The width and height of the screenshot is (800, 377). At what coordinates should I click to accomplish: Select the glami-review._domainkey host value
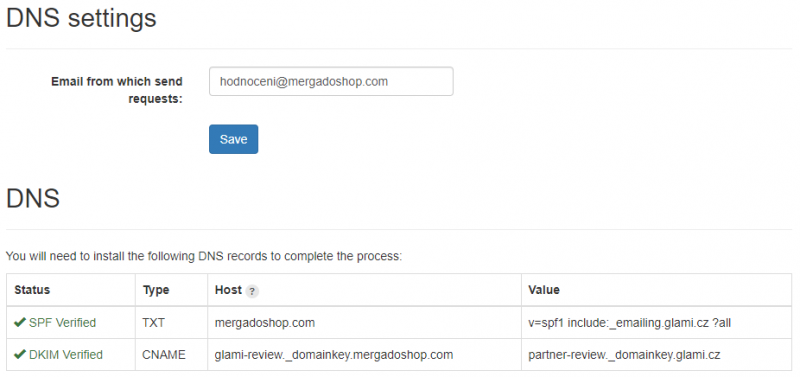click(334, 355)
